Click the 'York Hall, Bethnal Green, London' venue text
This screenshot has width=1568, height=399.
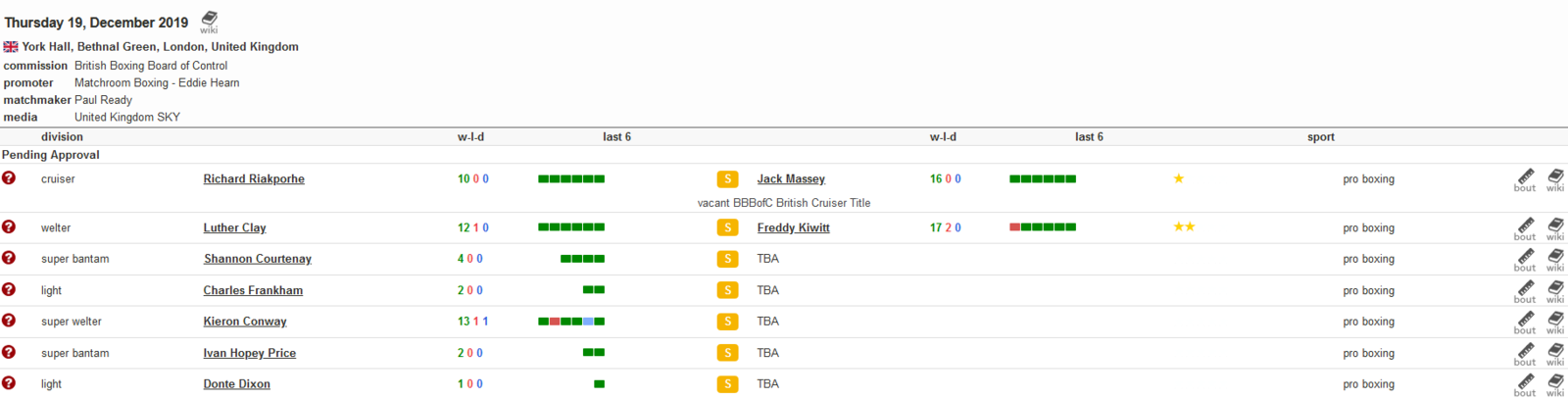tap(161, 47)
